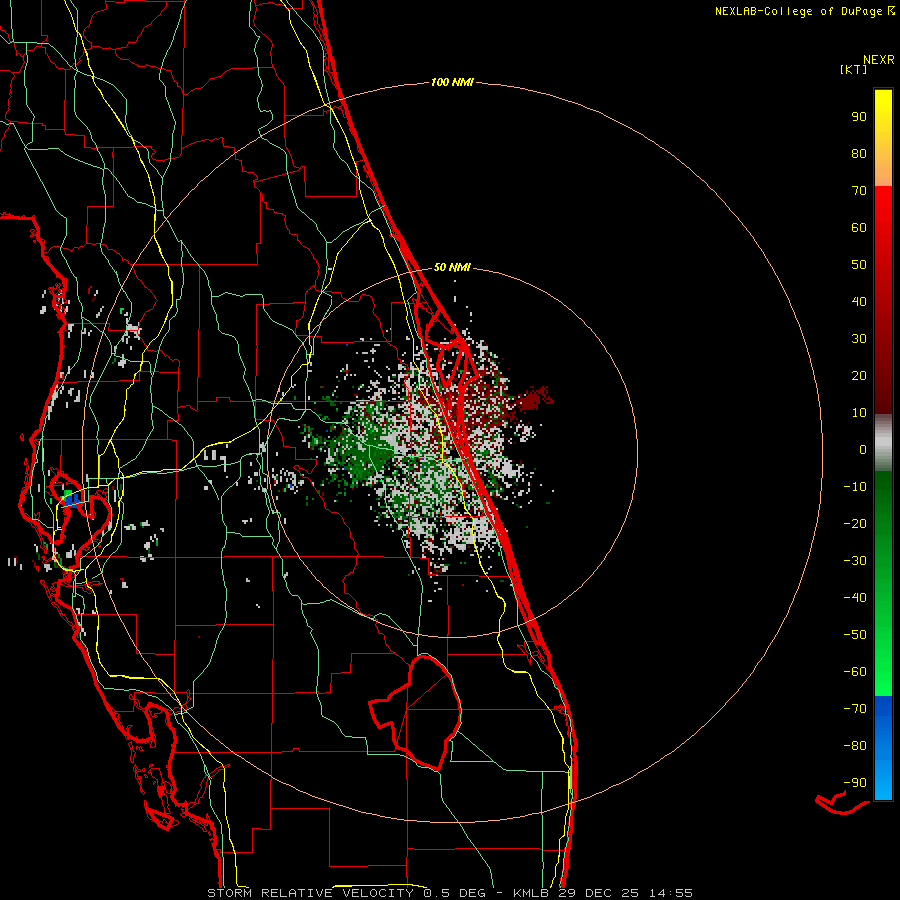Image resolution: width=900 pixels, height=900 pixels.
Task: Click the STORM RELATIVE VELOCITY product title
Action: 310,893
